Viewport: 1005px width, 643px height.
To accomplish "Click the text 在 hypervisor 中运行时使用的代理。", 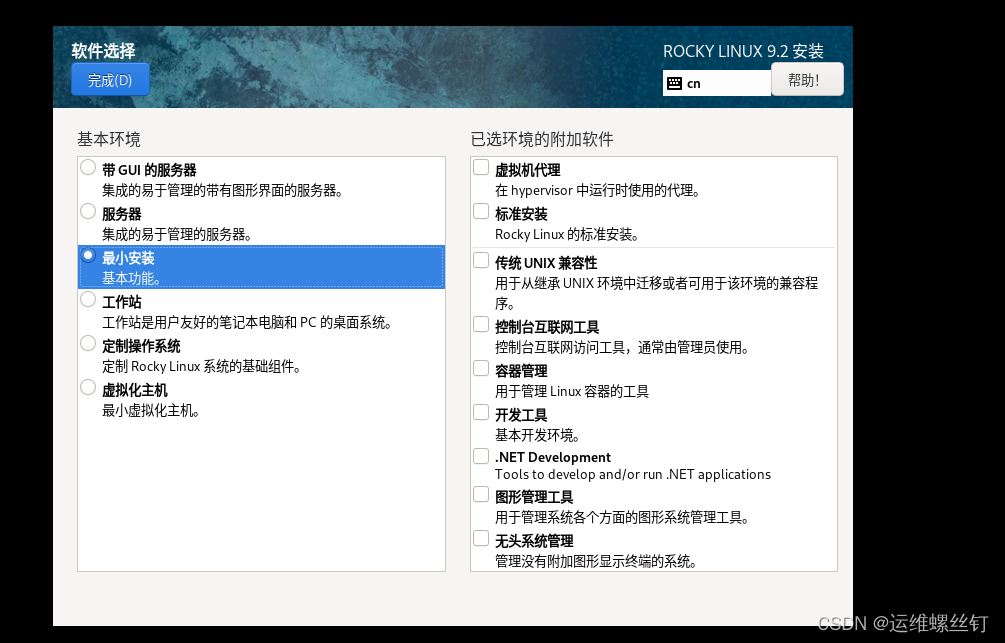I will click(597, 190).
